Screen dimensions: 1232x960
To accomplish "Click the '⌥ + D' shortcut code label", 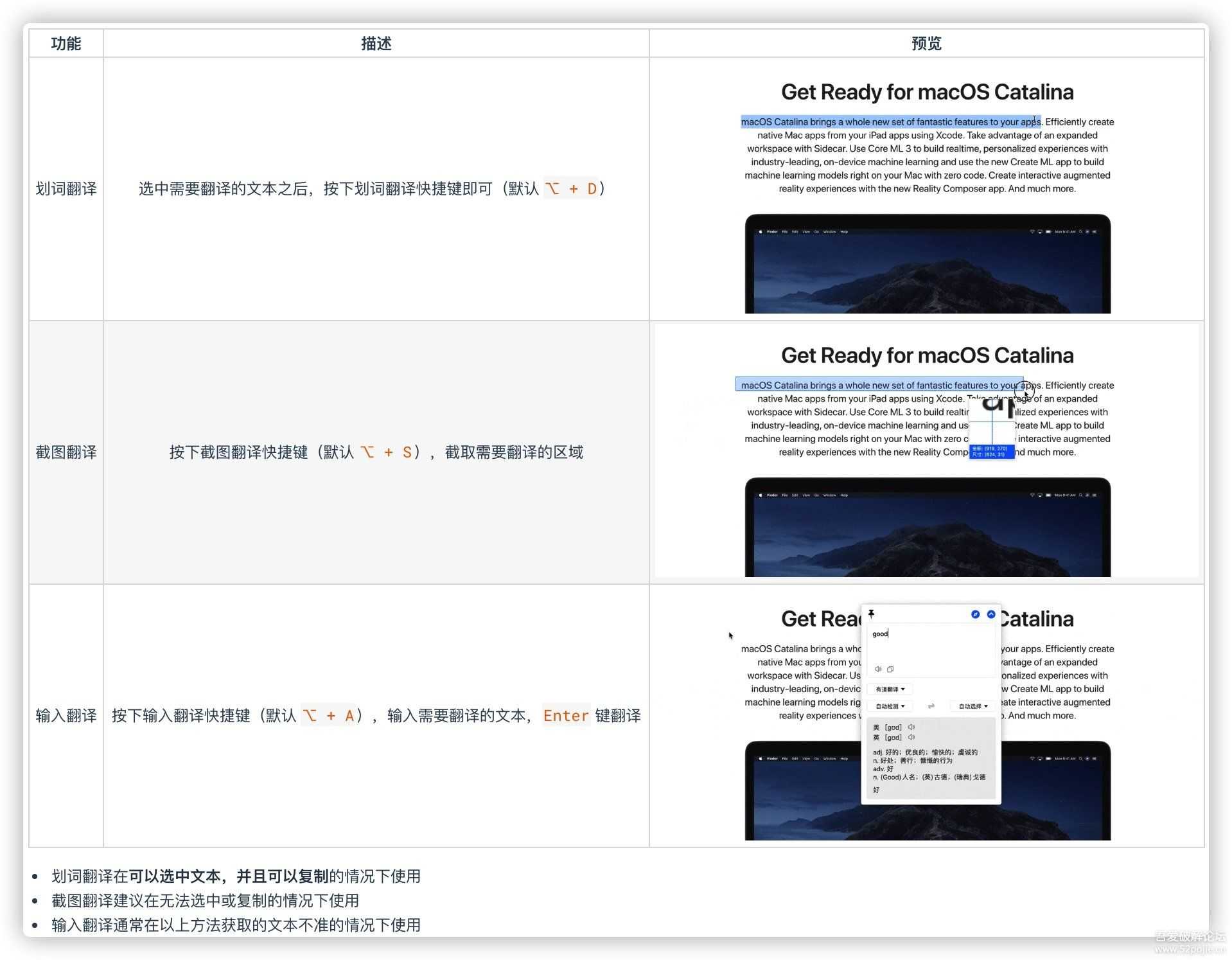I will coord(570,189).
